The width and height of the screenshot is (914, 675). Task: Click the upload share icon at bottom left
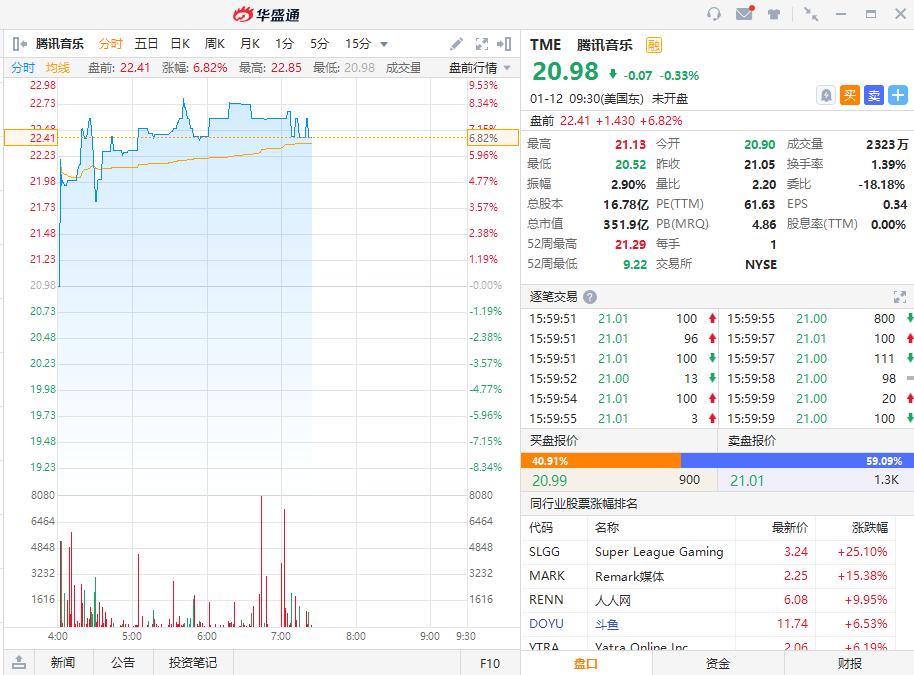point(19,662)
